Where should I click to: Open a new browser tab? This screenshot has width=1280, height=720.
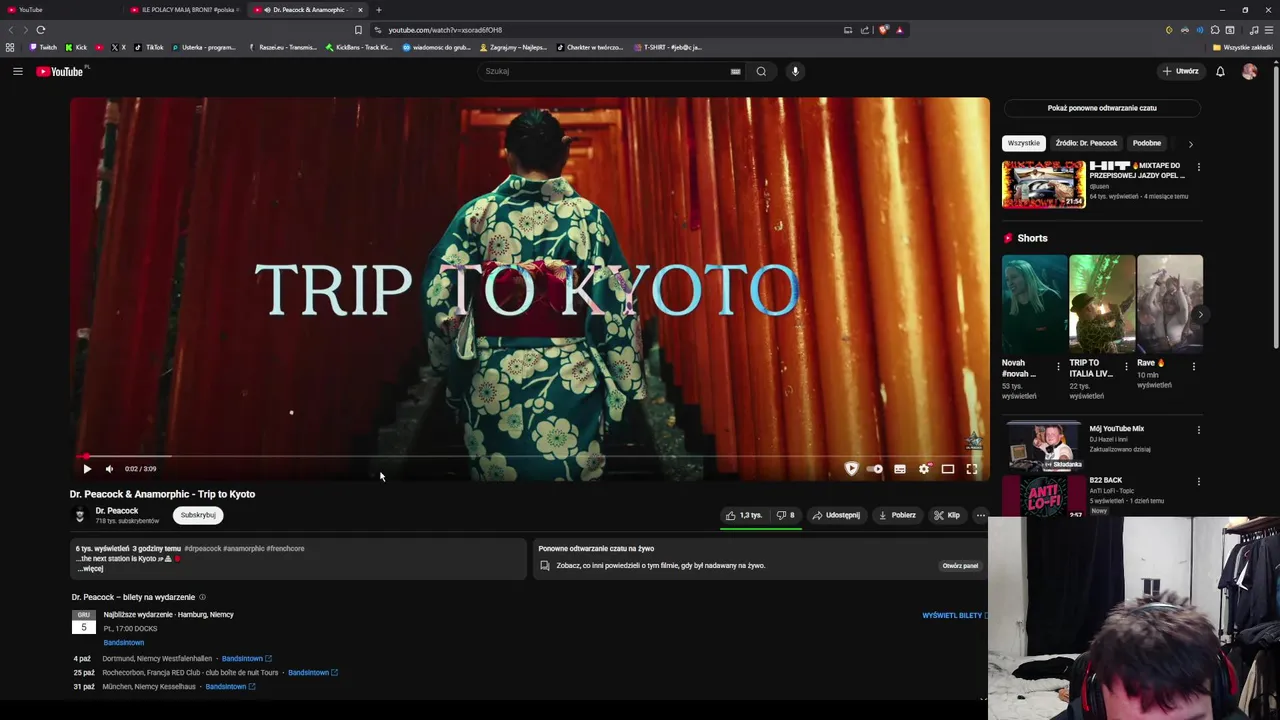(x=378, y=10)
